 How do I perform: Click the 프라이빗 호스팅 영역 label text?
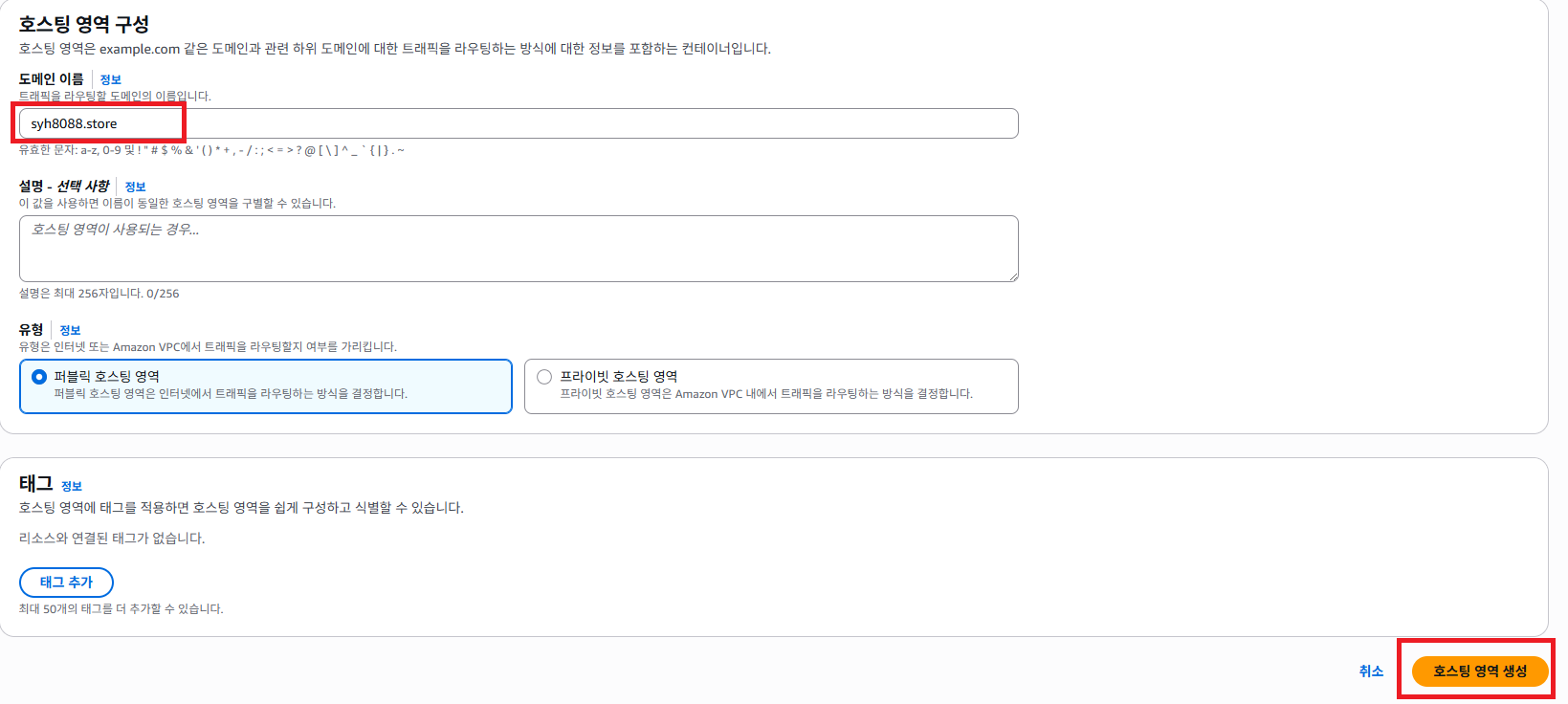click(619, 377)
